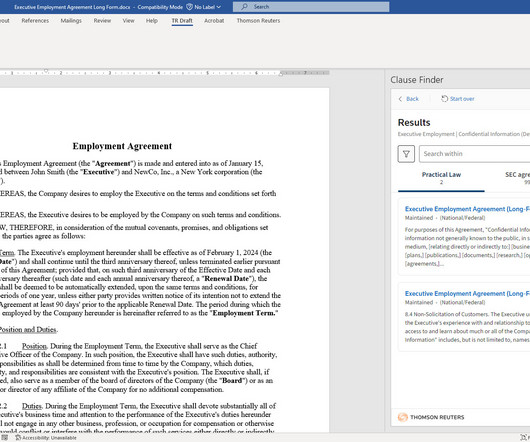This screenshot has width=530, height=442.
Task: Click the Thomson Reuters logo in panel footer
Action: pos(403,417)
